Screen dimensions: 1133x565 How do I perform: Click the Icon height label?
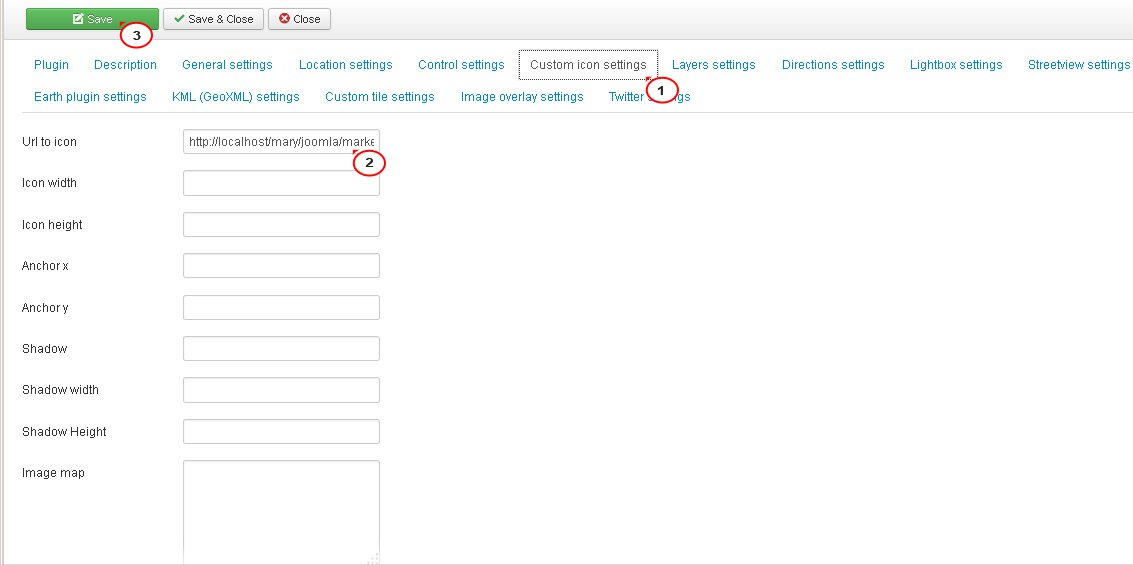coord(52,225)
